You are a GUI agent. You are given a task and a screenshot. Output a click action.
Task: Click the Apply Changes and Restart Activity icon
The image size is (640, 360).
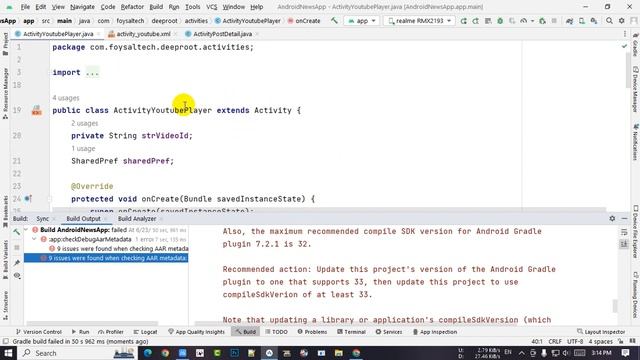(464, 21)
